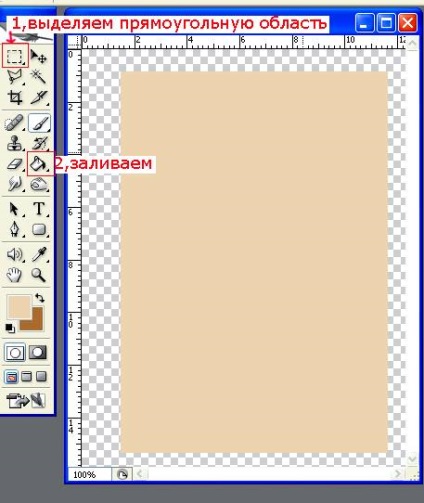Pick the Magic Wand tool
The width and height of the screenshot is (424, 503).
click(38, 76)
